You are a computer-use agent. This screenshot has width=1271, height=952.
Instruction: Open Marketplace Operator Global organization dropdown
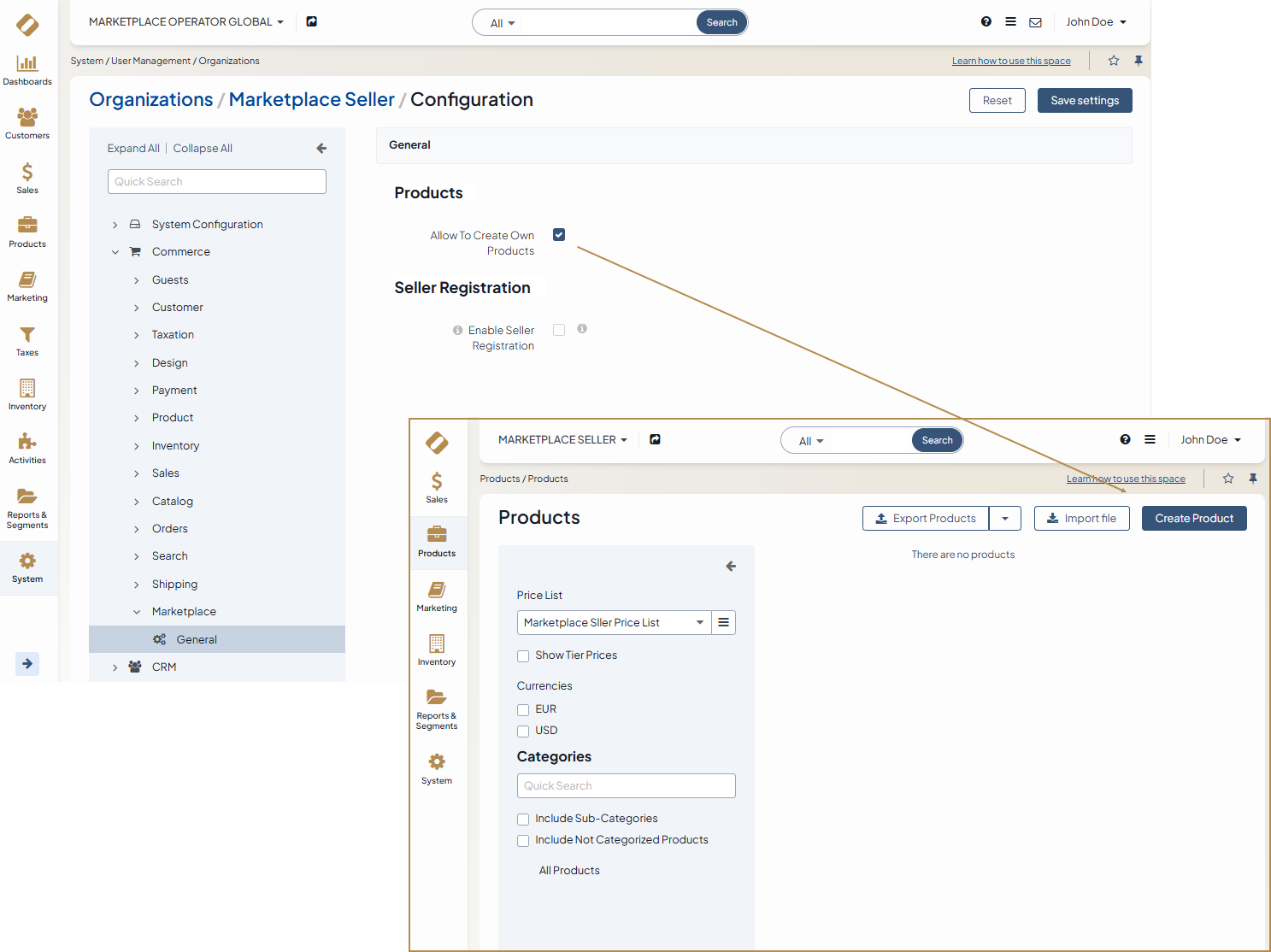coord(185,22)
